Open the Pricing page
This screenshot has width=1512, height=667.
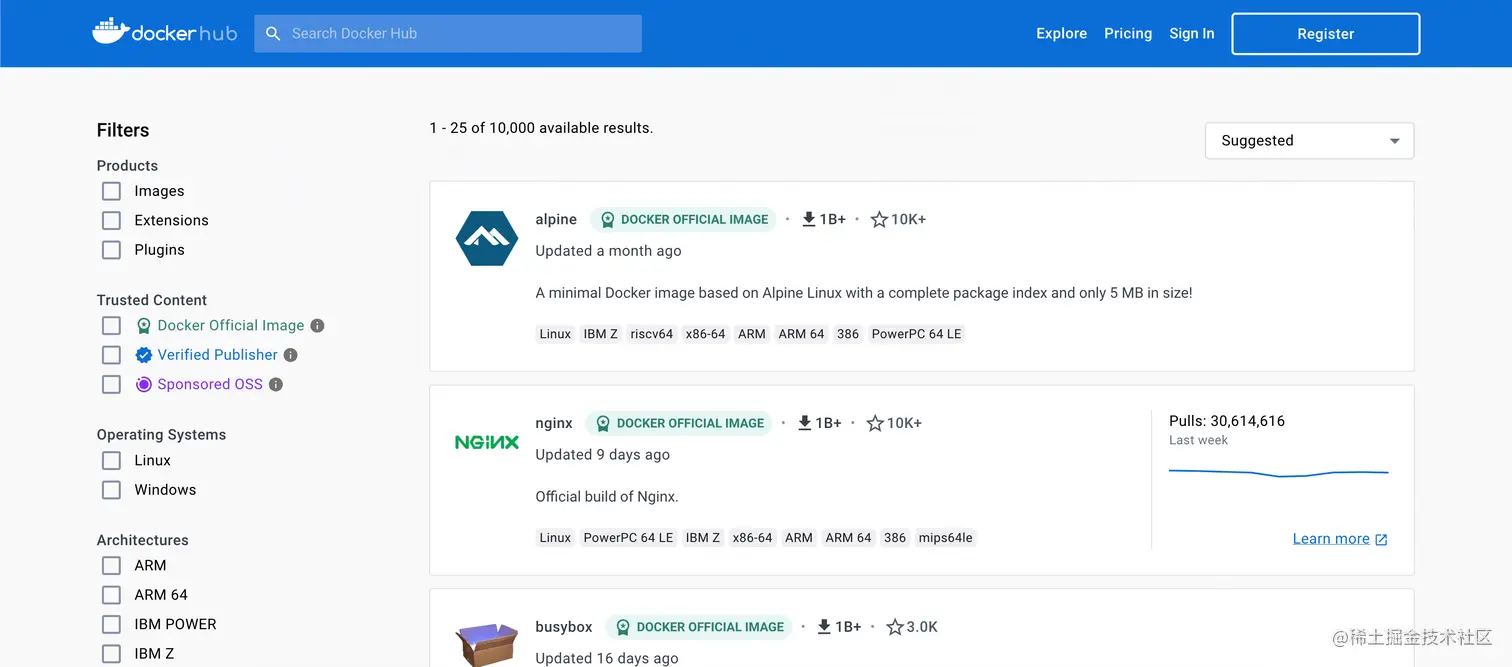click(1128, 33)
